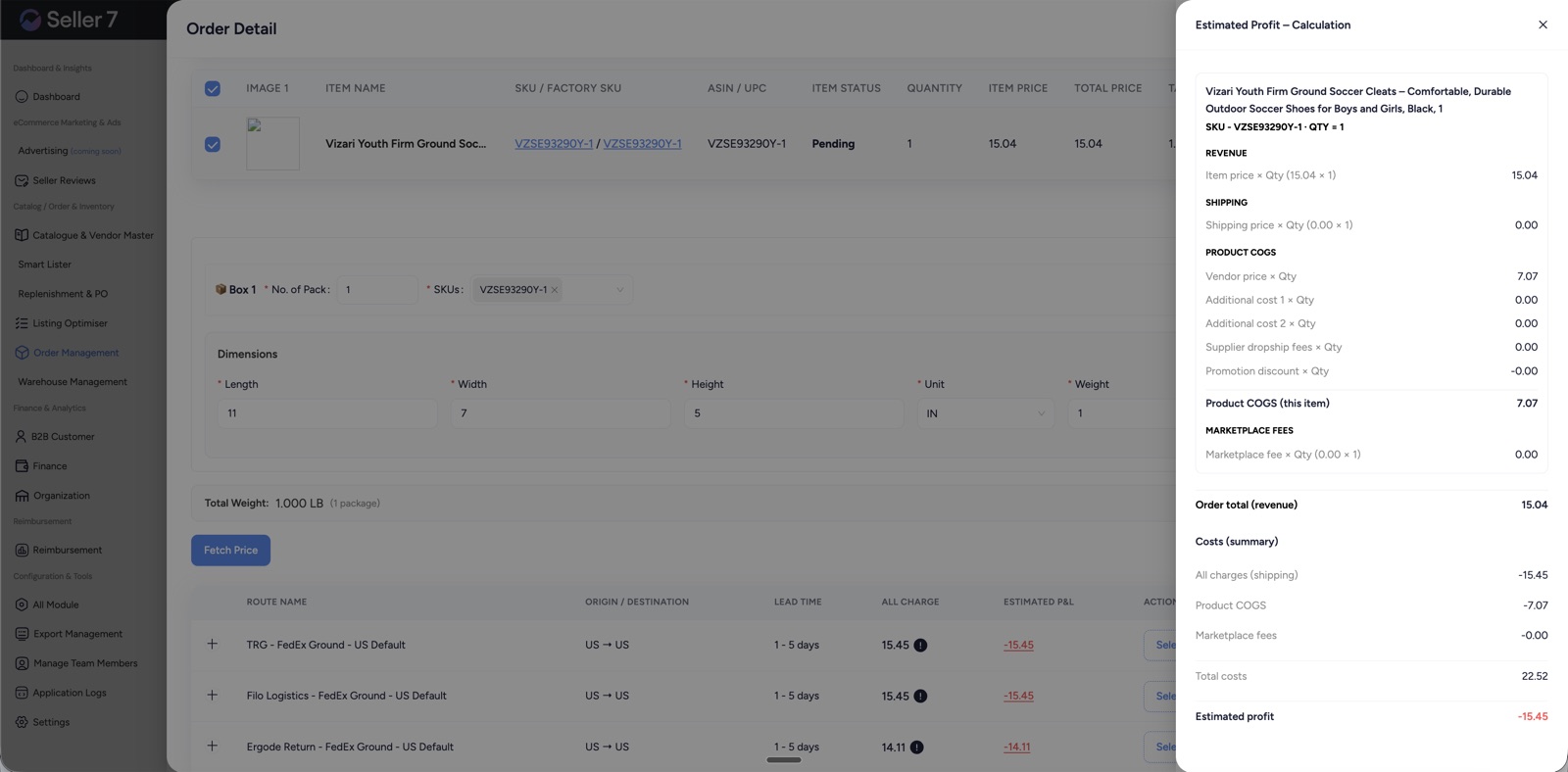Click info icon beside Ergode Return 14.11

[916, 748]
